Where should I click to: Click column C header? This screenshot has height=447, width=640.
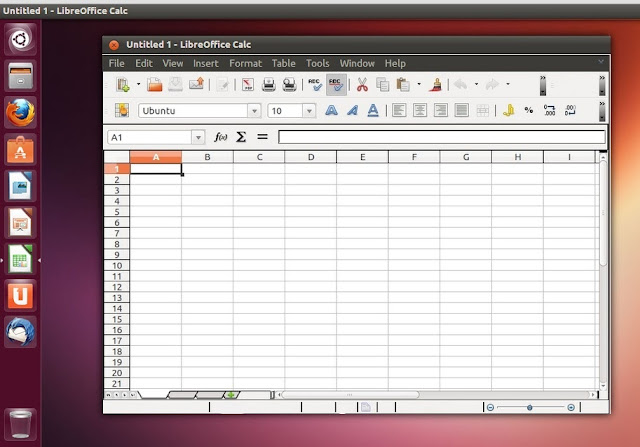click(259, 157)
